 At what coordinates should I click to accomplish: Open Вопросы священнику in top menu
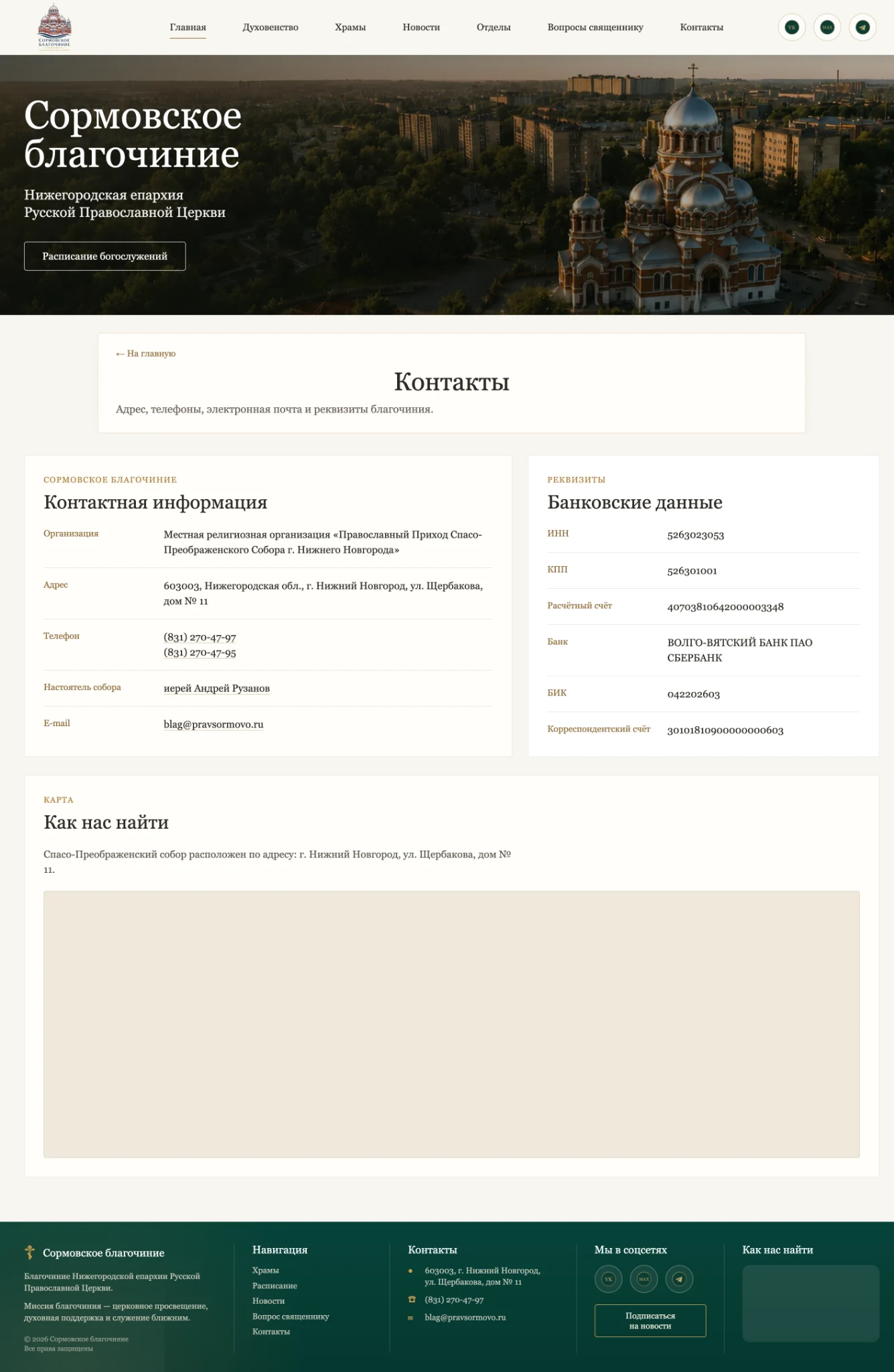tap(595, 27)
